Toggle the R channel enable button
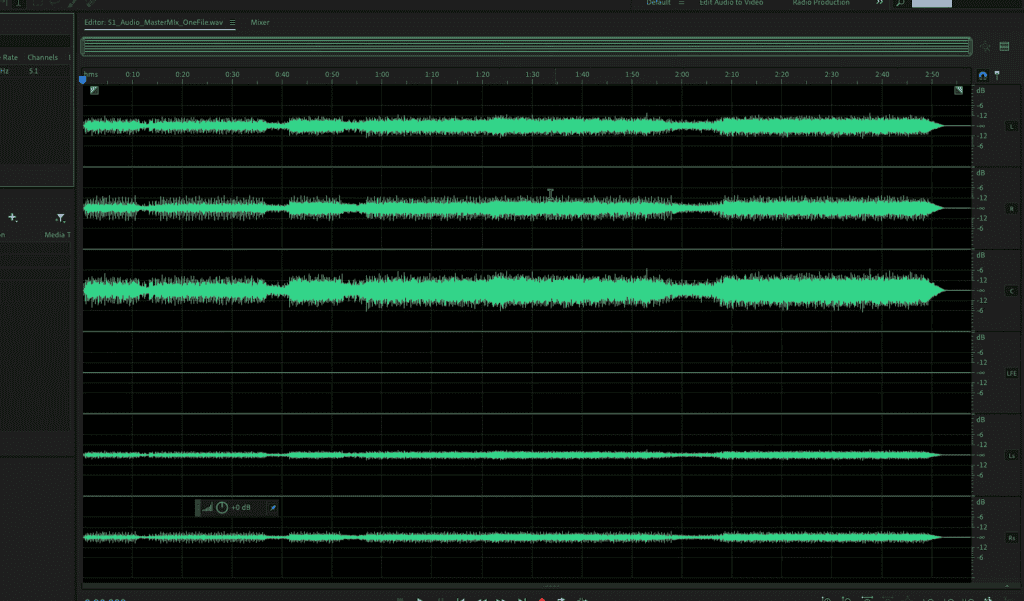The image size is (1024, 601). coord(1011,208)
